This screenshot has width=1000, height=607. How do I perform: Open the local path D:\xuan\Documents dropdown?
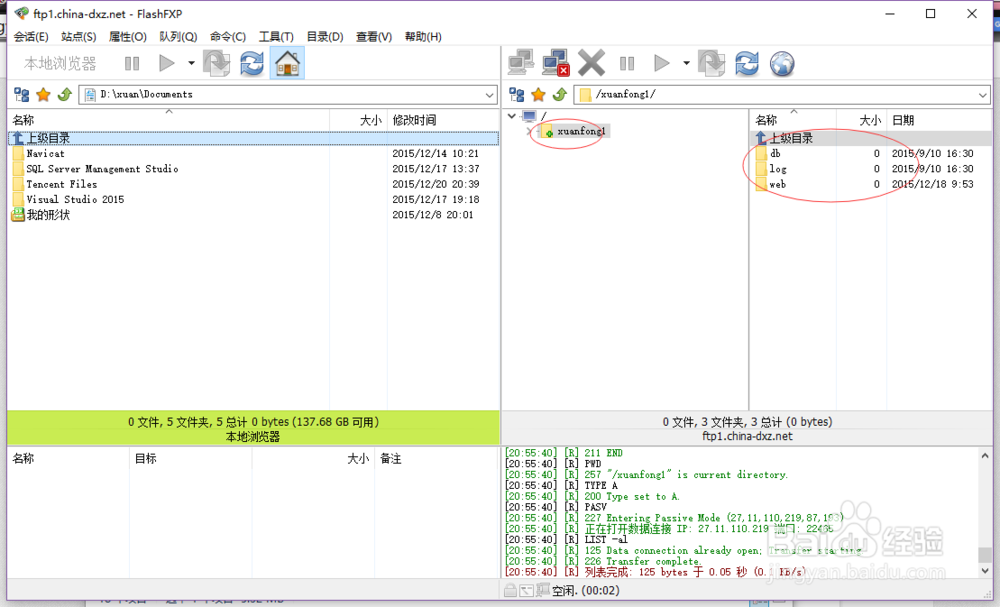pos(489,95)
